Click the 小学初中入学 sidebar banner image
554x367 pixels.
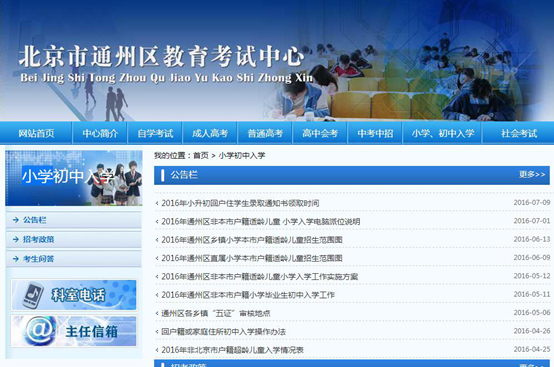coord(74,178)
